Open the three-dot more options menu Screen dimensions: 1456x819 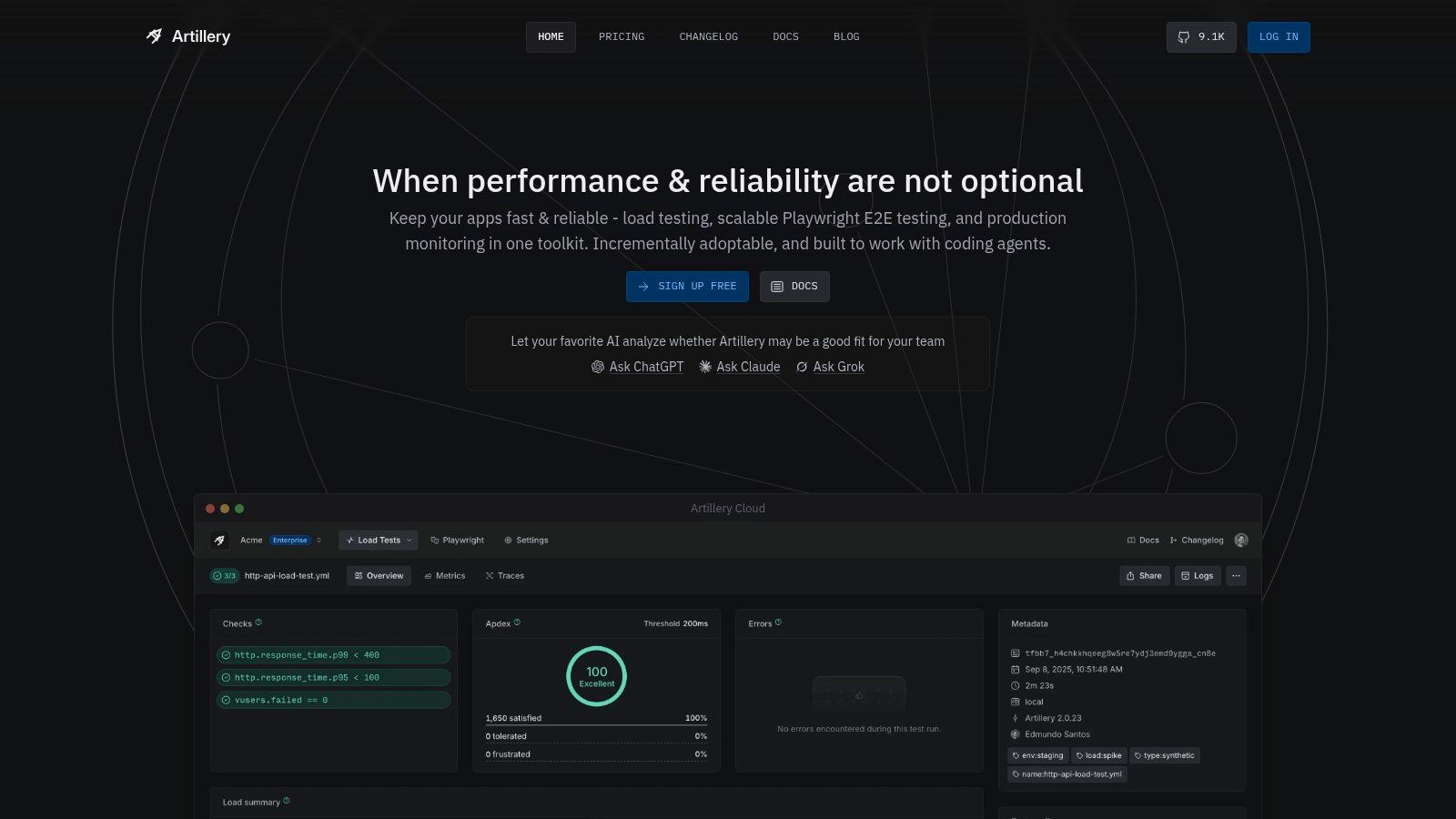pyautogui.click(x=1236, y=576)
